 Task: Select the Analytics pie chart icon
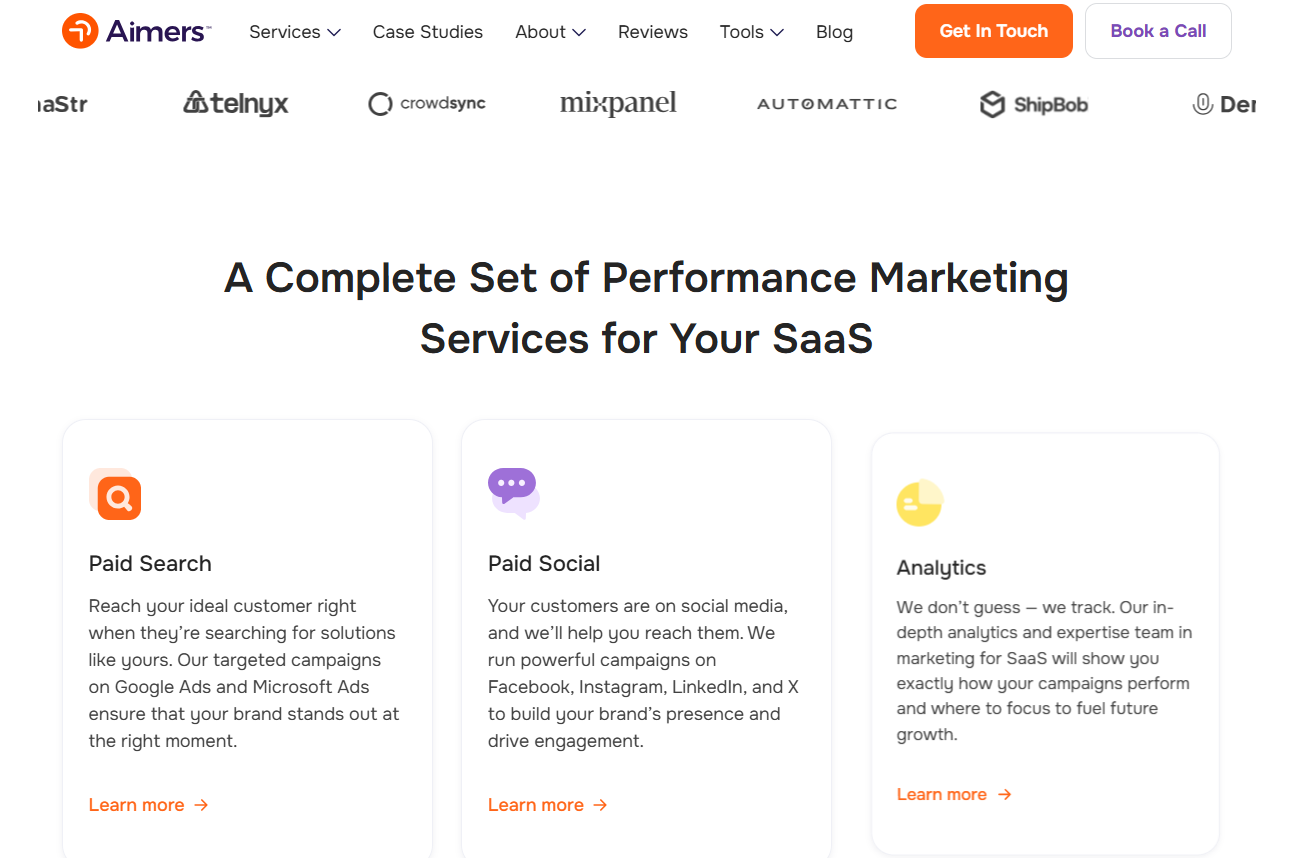click(919, 503)
